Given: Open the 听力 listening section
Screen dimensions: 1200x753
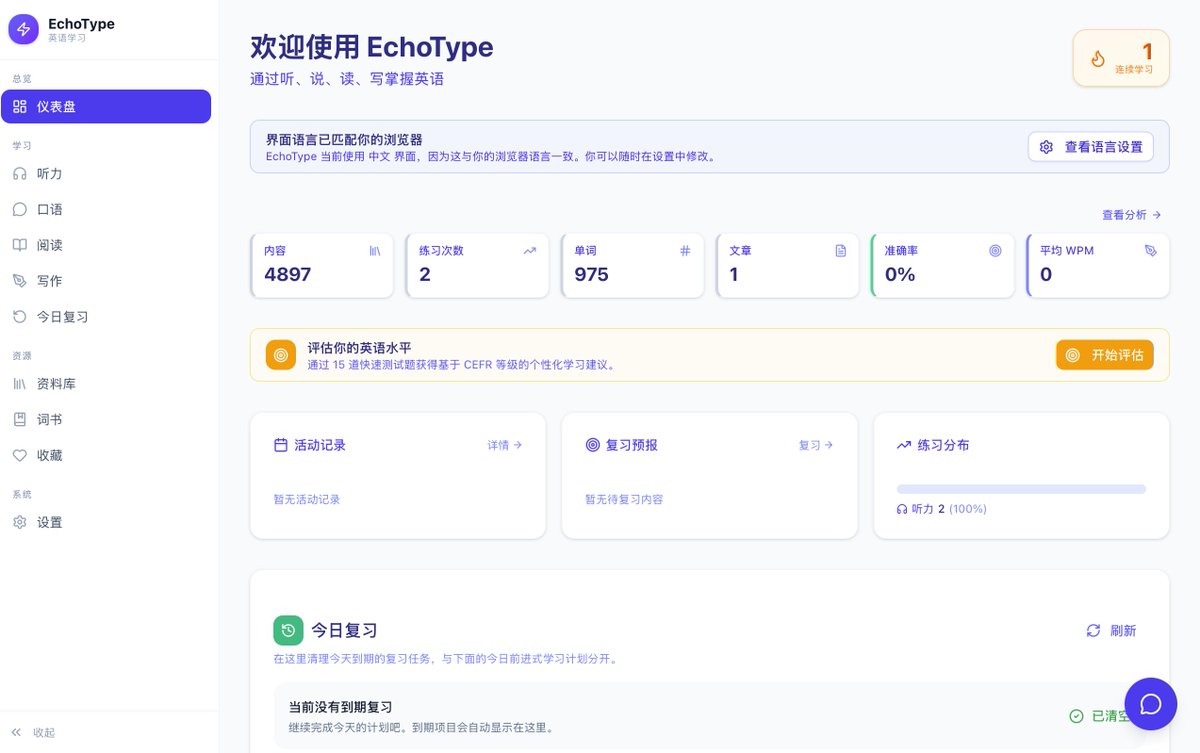Looking at the screenshot, I should [x=106, y=173].
